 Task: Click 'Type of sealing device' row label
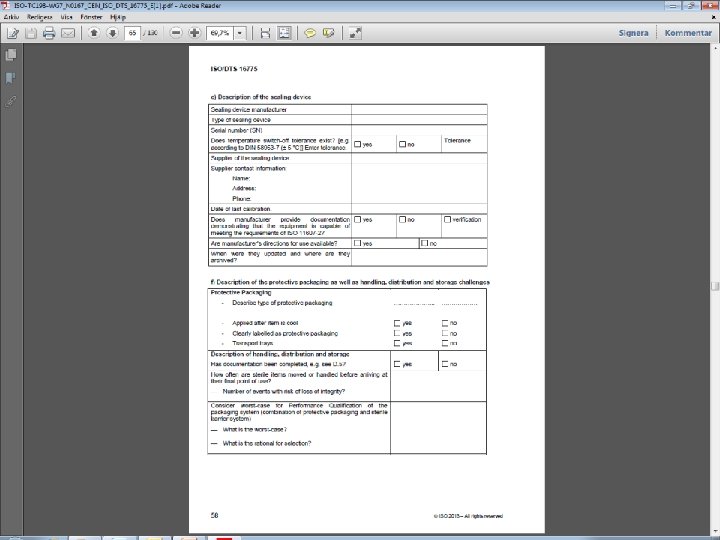[241, 120]
